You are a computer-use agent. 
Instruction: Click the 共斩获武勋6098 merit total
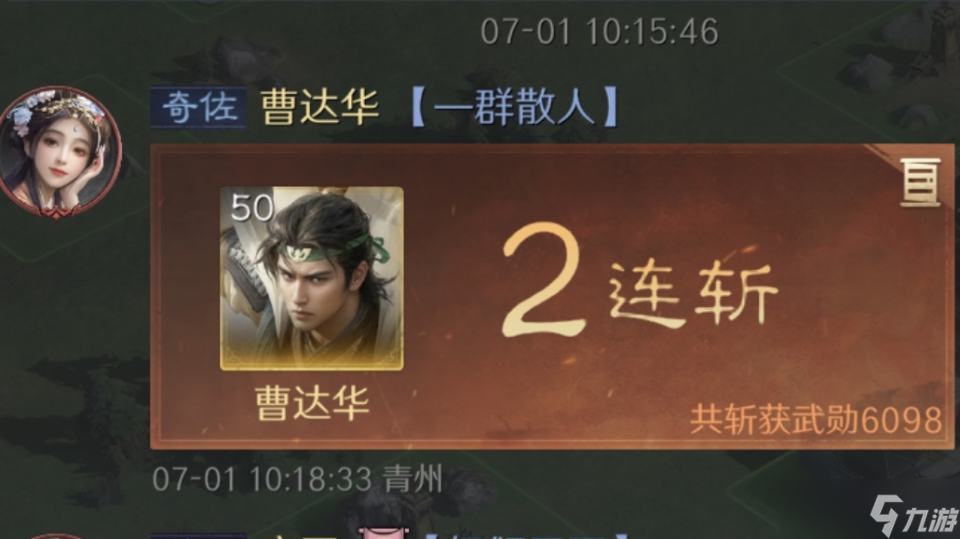point(816,420)
